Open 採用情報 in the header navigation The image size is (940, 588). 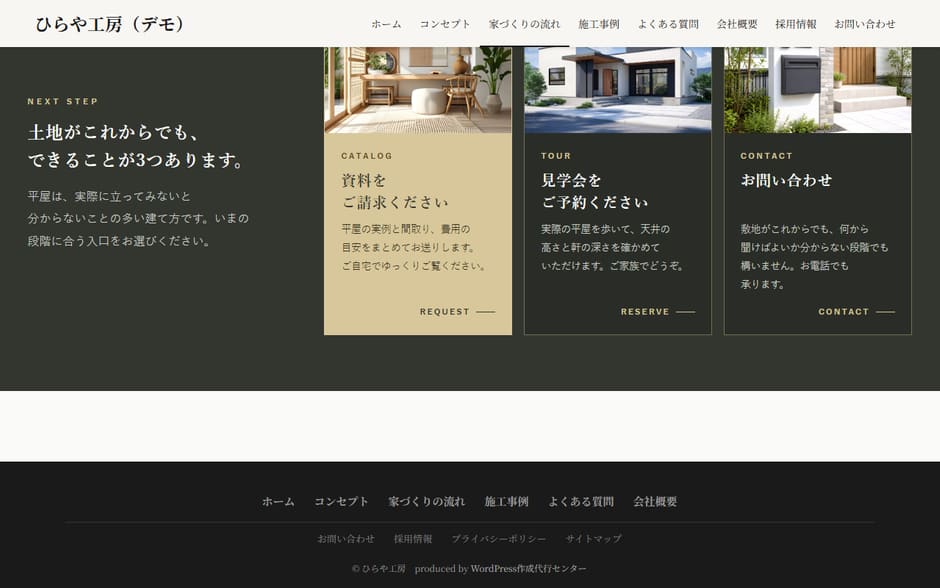[796, 24]
